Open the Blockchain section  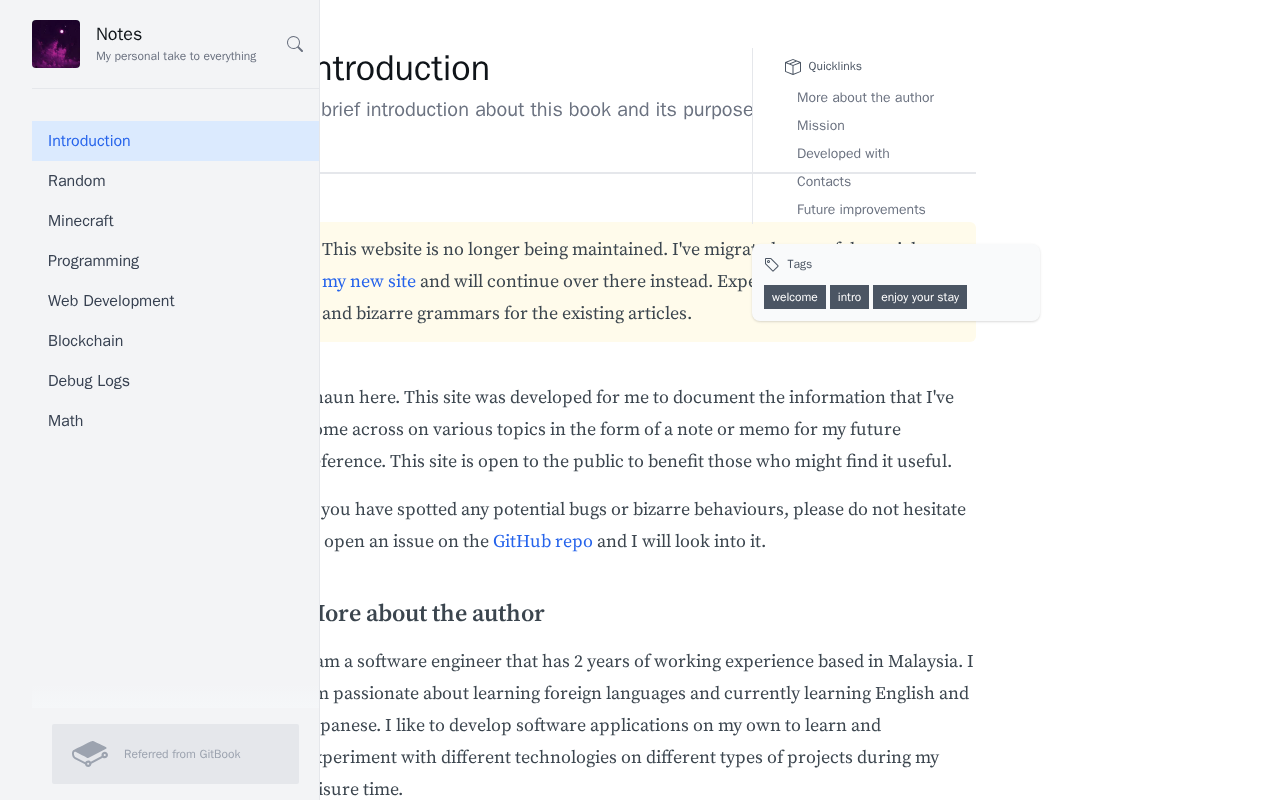pos(86,341)
